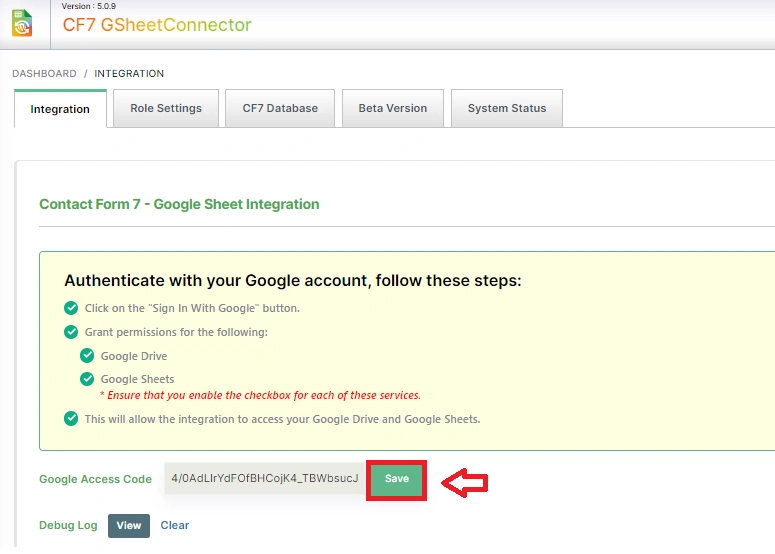Click the "Google Drive" permission text
The width and height of the screenshot is (775, 554).
tap(134, 356)
